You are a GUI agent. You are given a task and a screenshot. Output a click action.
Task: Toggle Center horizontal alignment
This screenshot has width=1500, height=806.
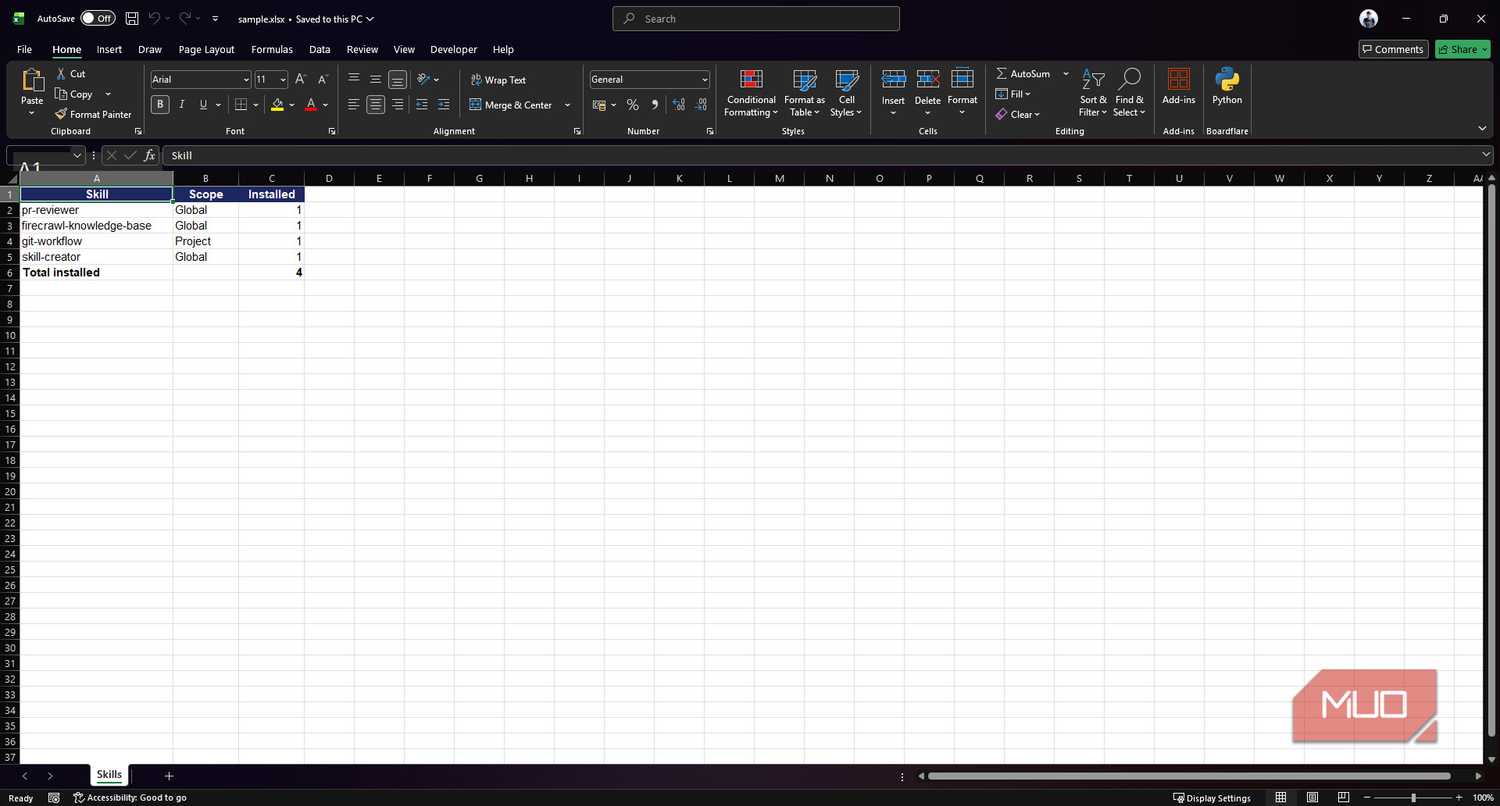[x=375, y=105]
